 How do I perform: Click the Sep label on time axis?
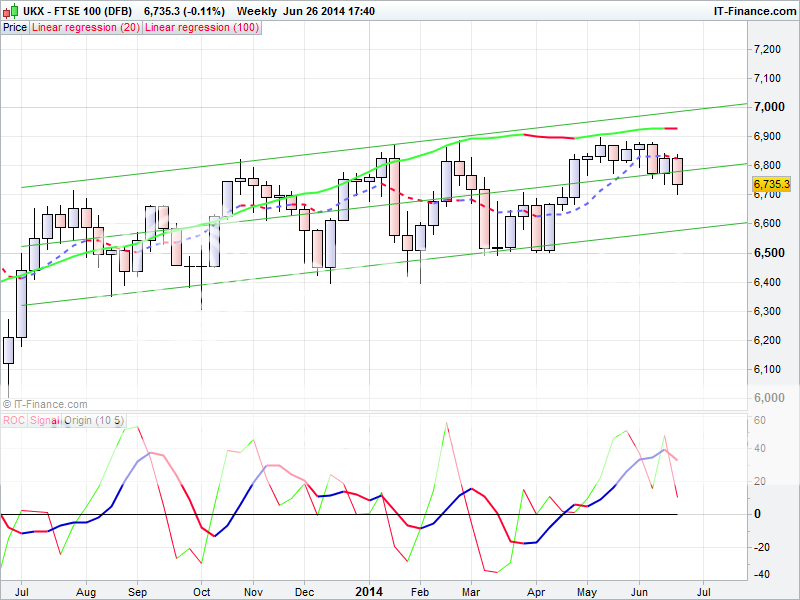point(137,592)
